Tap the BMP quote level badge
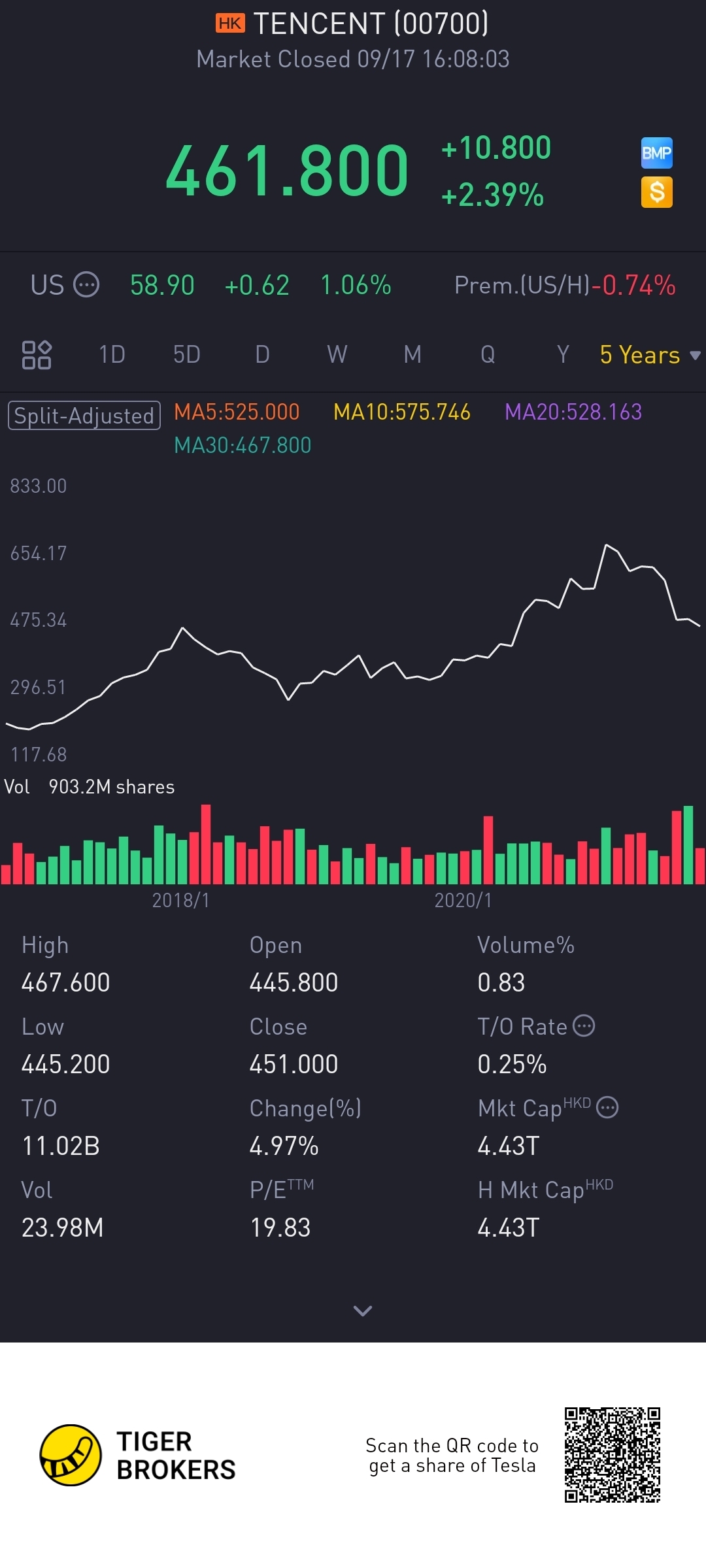This screenshot has width=706, height=1568. pos(656,153)
